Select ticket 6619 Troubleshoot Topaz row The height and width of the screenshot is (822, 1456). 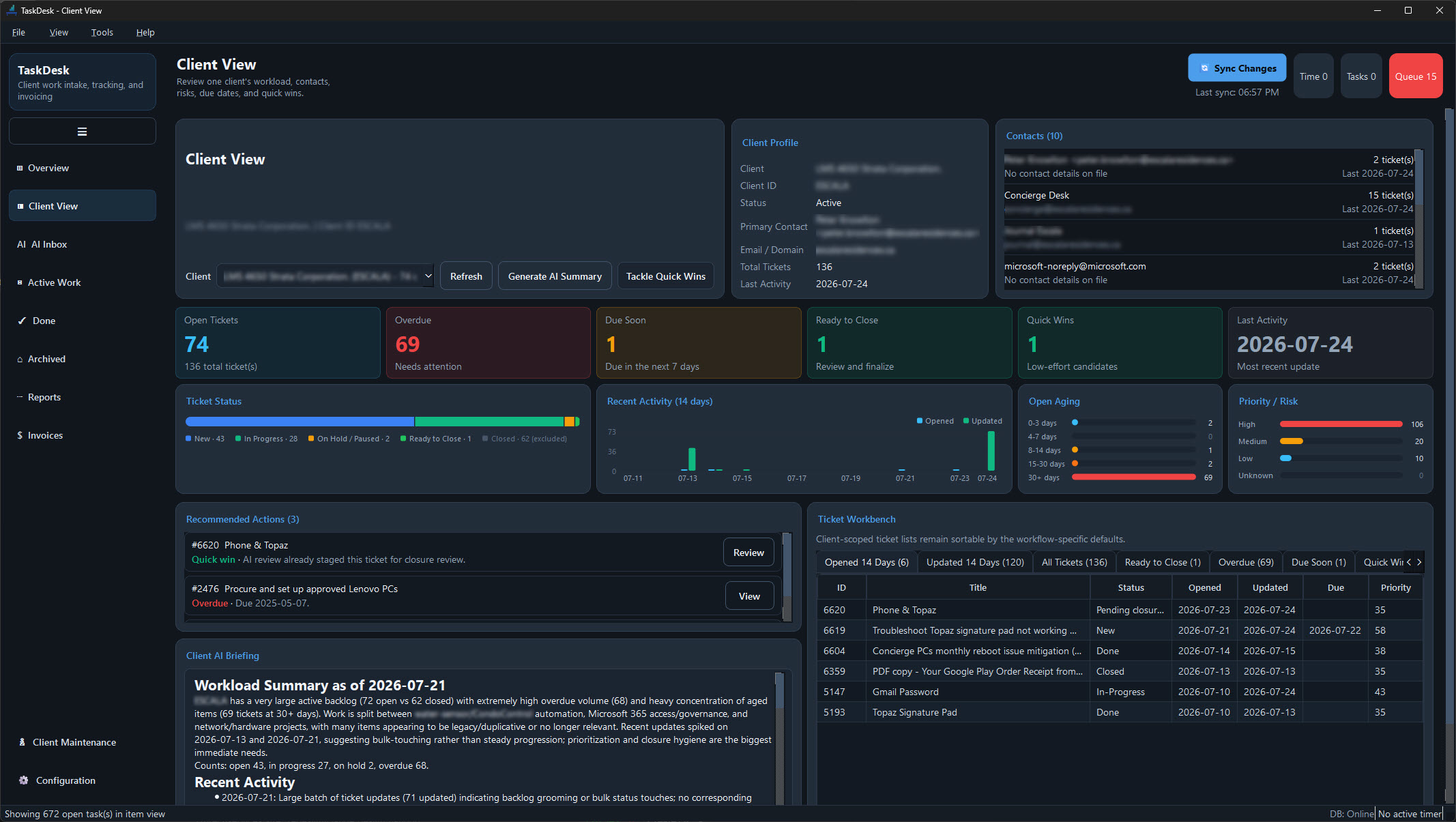1120,631
